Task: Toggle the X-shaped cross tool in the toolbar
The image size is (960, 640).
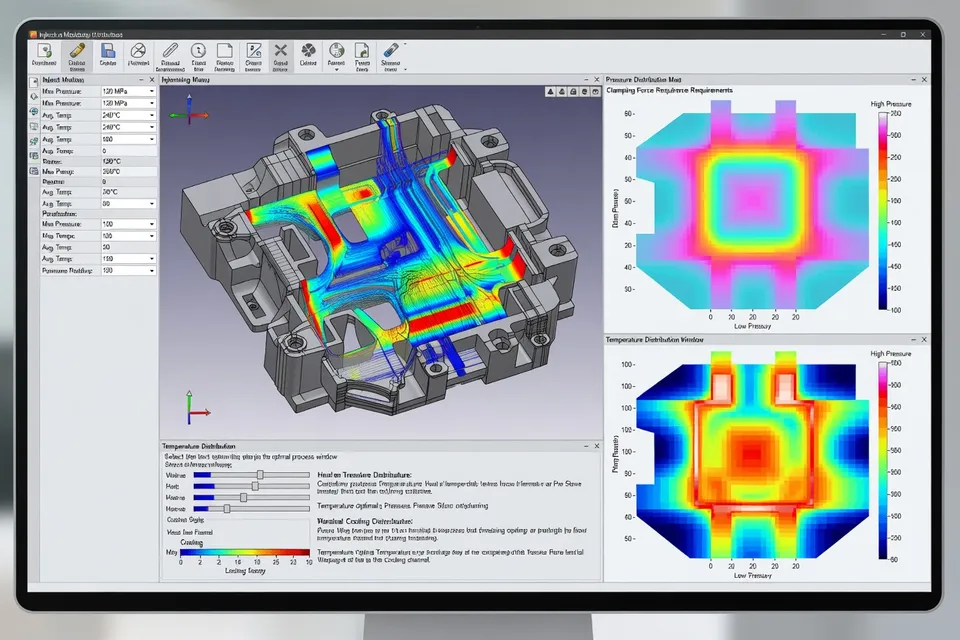Action: tap(280, 51)
